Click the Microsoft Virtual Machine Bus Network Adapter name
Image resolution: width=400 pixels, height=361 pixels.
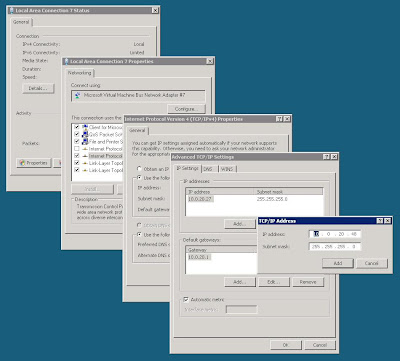pos(134,95)
